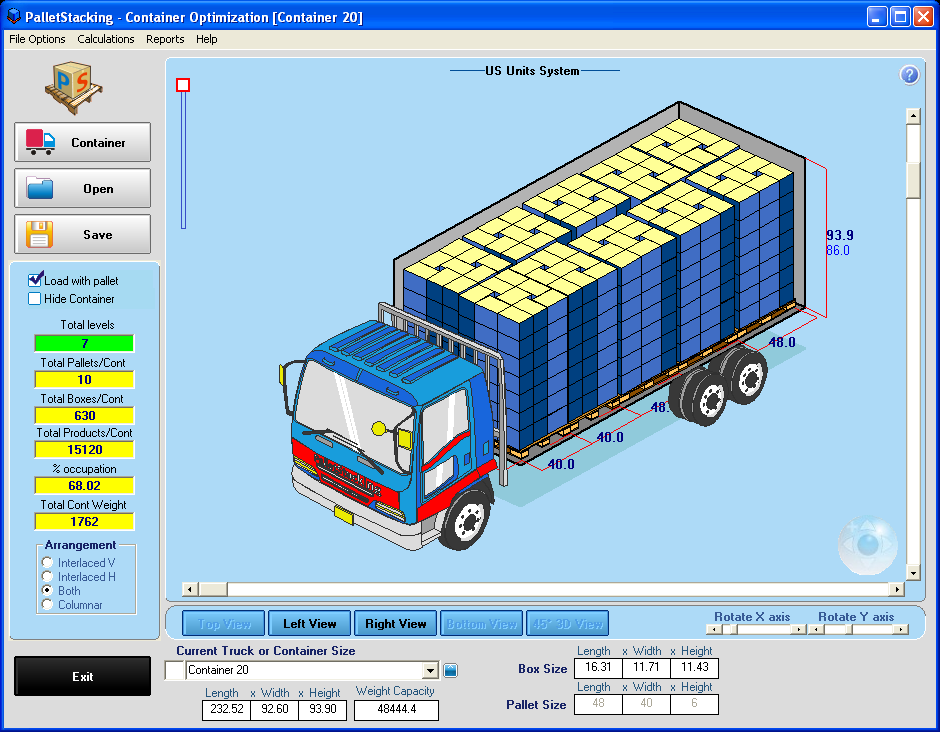Close the PalletStacking window
The height and width of the screenshot is (732, 940).
923,17
